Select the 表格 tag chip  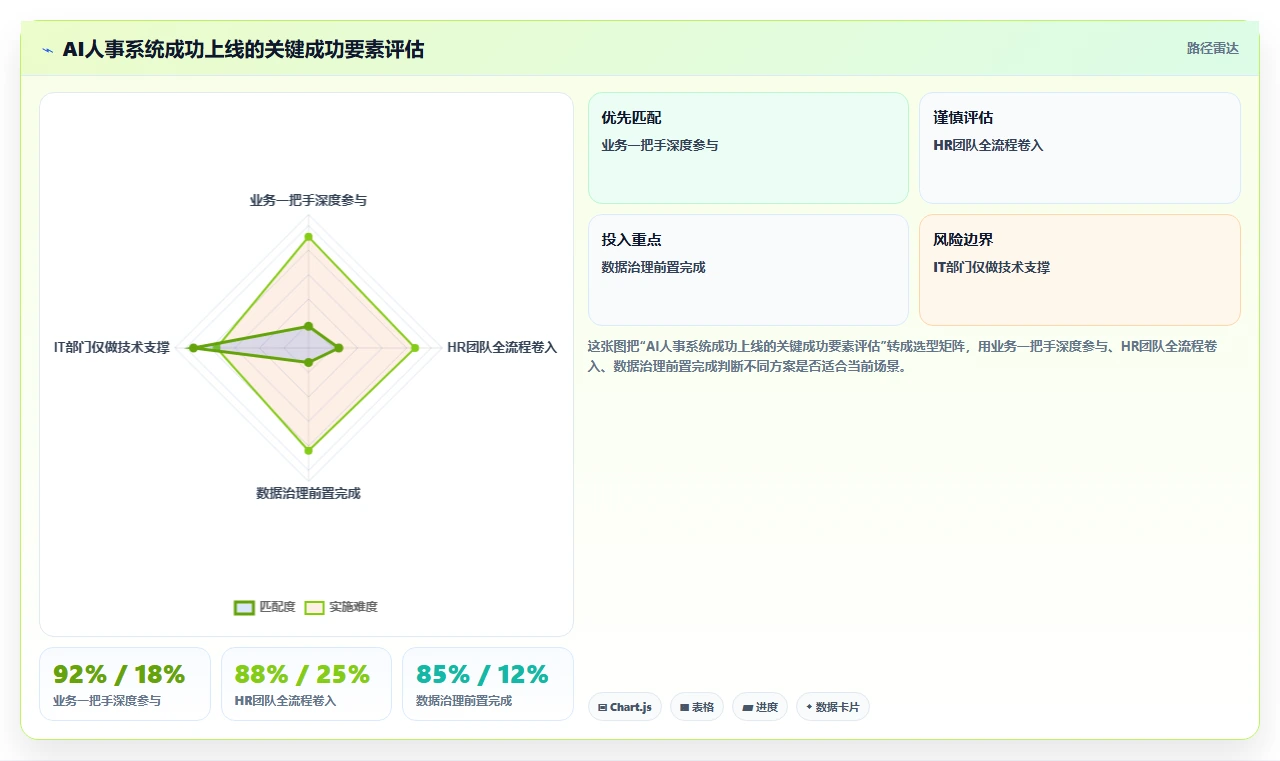[697, 707]
